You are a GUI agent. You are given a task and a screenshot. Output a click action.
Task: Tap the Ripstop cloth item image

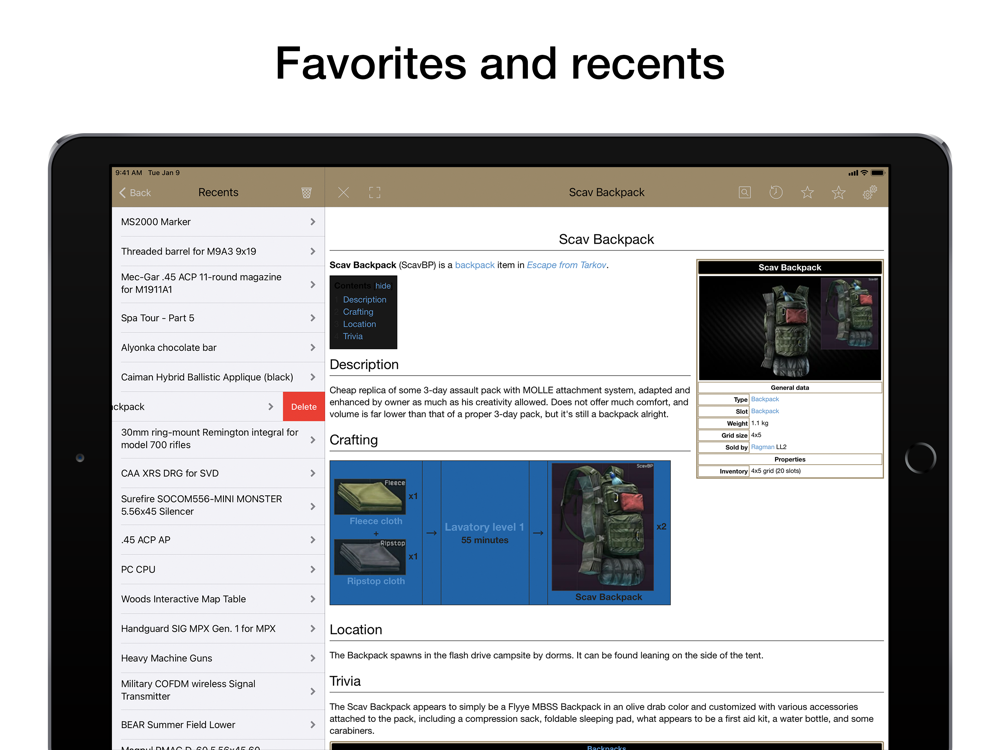tap(370, 557)
